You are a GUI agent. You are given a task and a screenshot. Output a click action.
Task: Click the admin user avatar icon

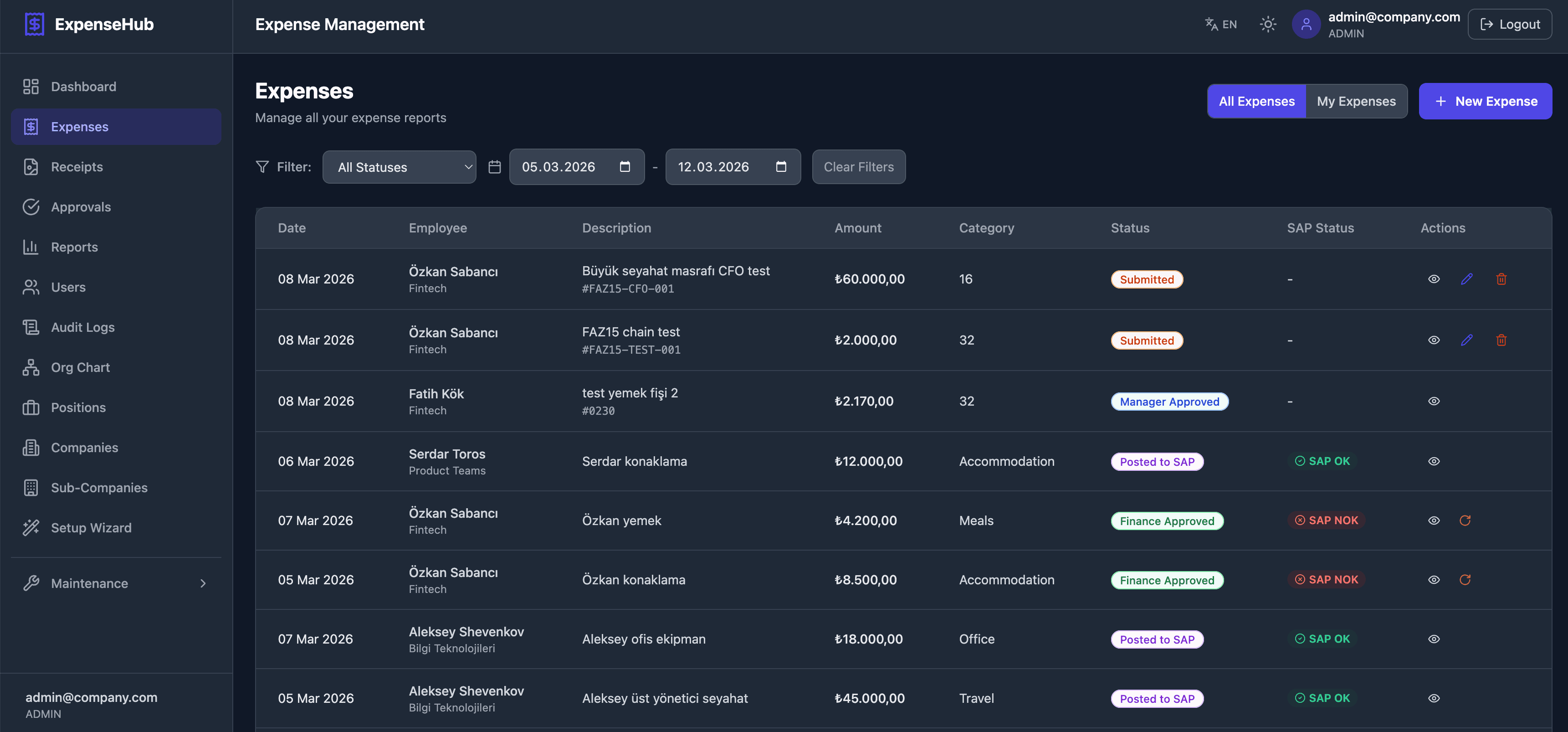tap(1306, 24)
